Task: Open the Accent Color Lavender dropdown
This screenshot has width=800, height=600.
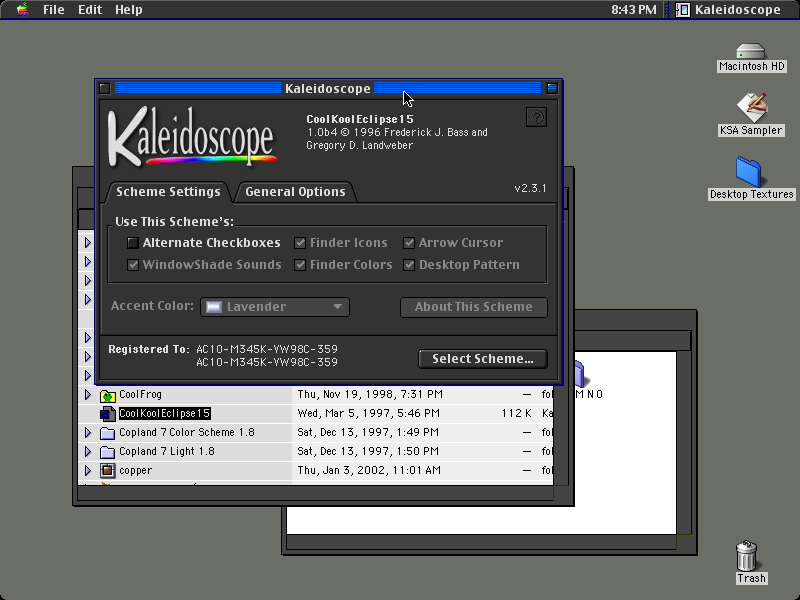Action: [x=275, y=307]
